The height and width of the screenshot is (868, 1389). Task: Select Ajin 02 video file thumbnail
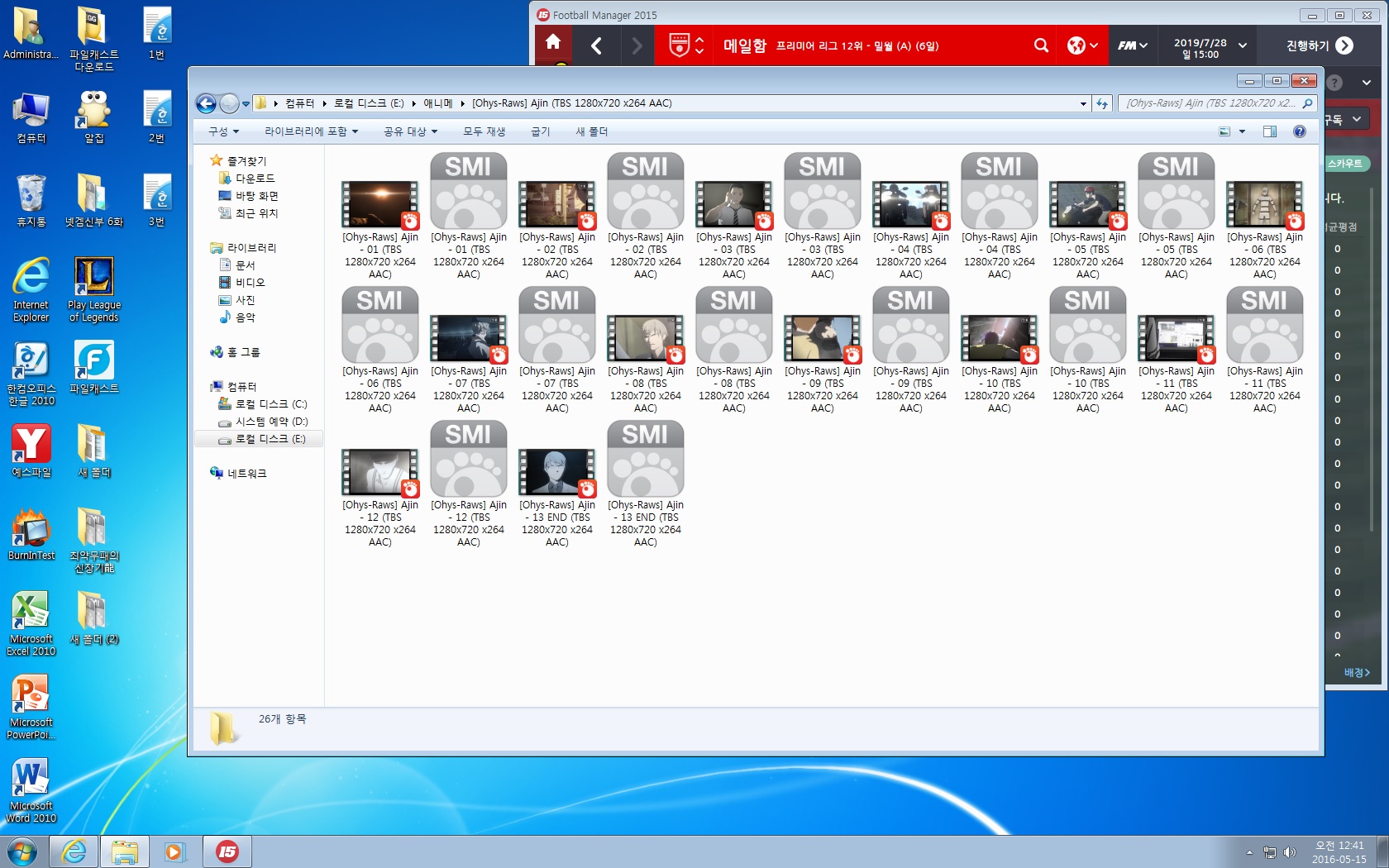(x=557, y=204)
